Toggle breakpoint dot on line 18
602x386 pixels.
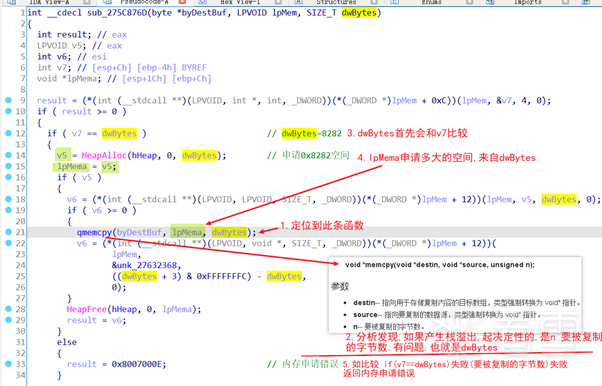8,199
